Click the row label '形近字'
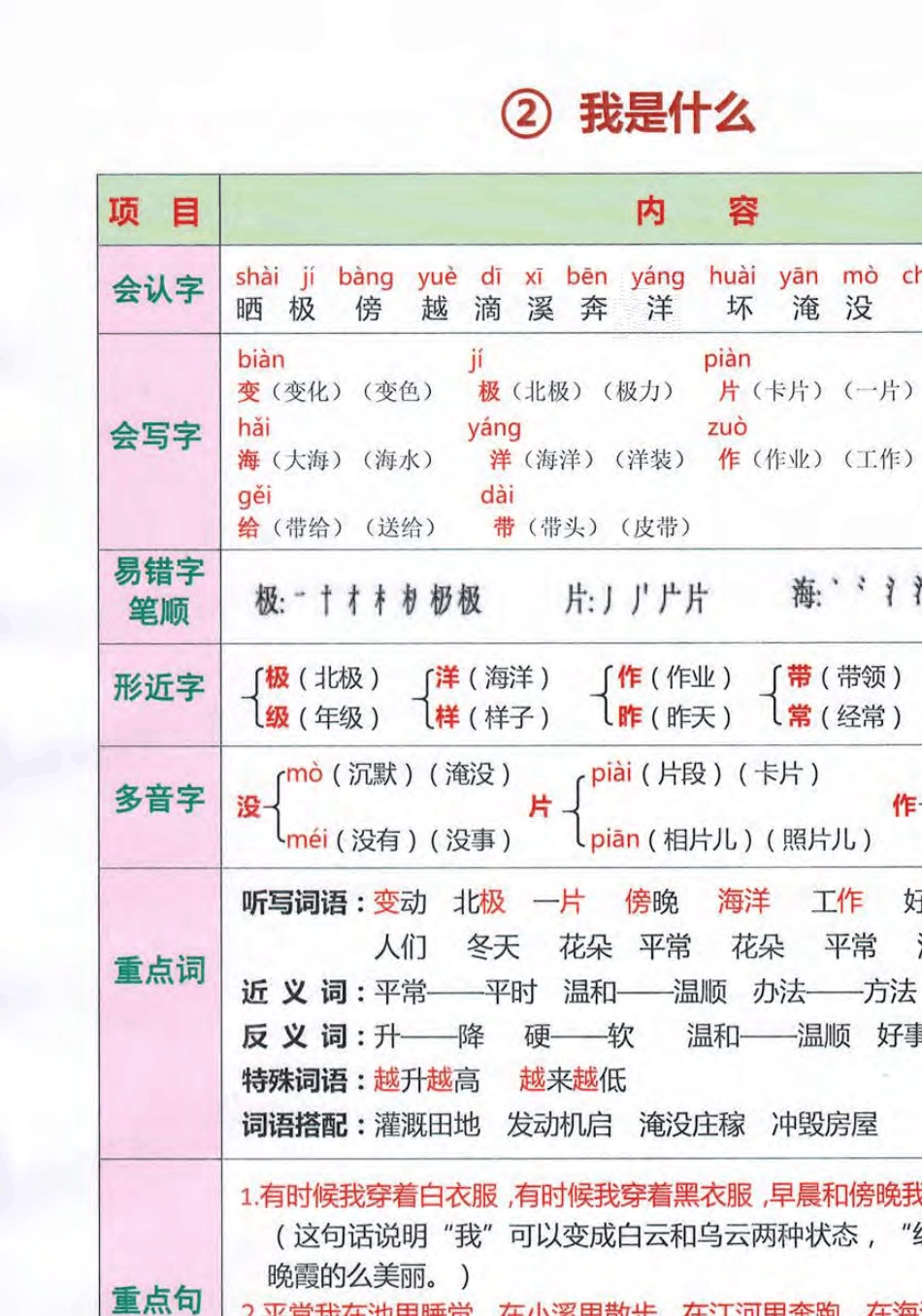922x1316 pixels. [x=158, y=687]
